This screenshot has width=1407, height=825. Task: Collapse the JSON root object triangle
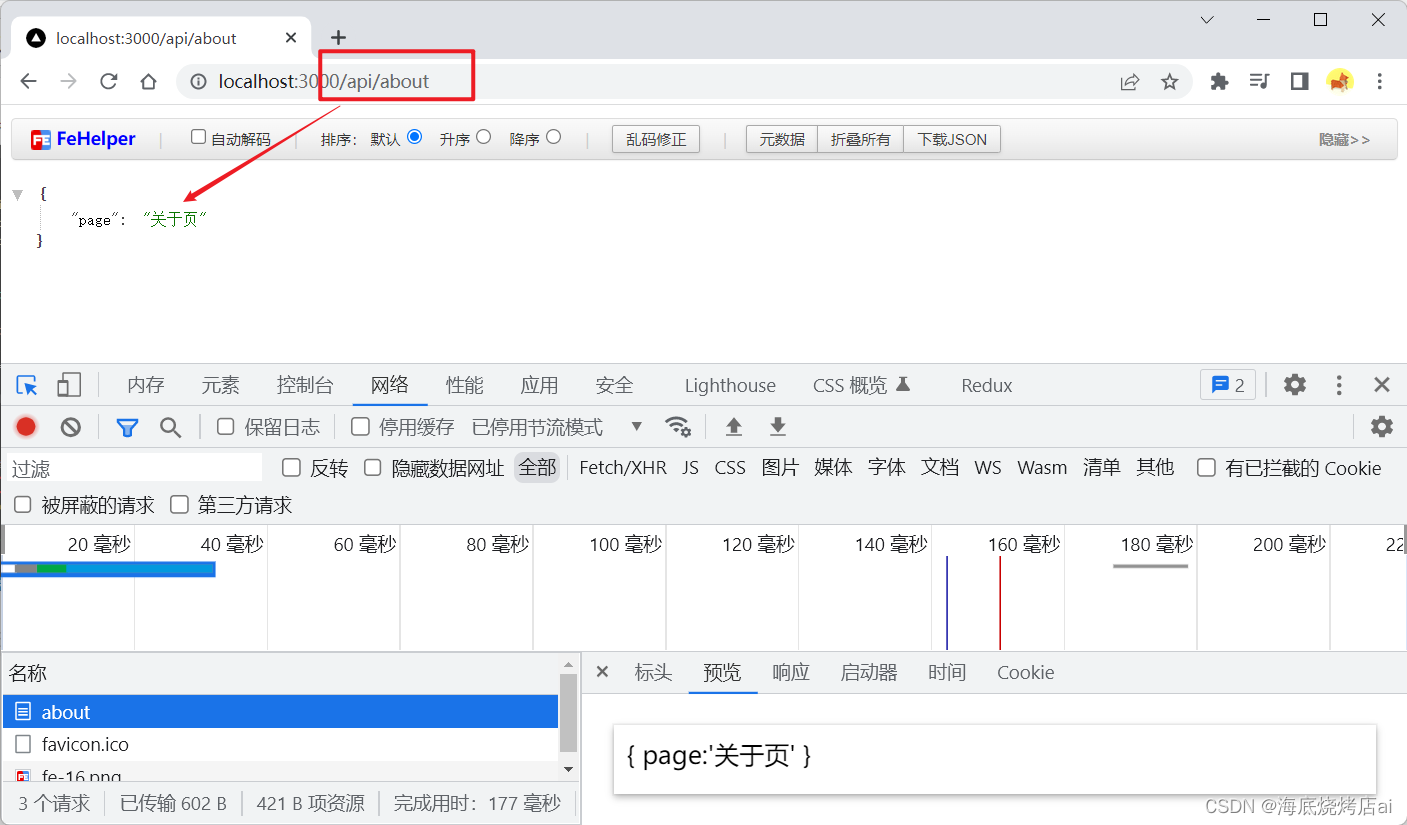click(x=17, y=193)
